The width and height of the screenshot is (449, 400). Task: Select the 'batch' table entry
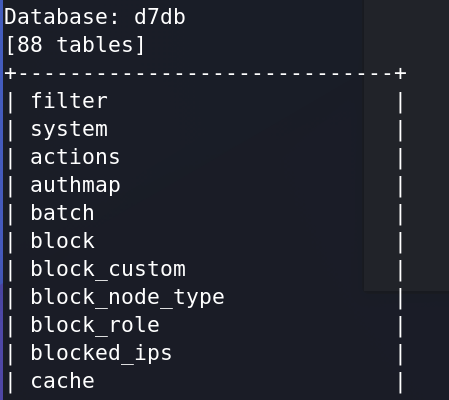coord(62,212)
